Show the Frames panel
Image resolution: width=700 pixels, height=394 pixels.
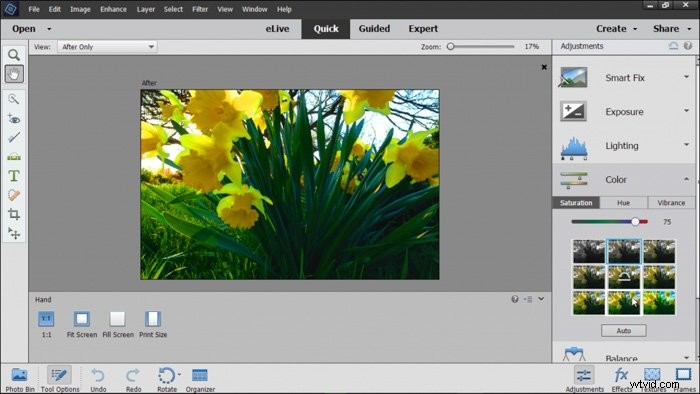[683, 379]
